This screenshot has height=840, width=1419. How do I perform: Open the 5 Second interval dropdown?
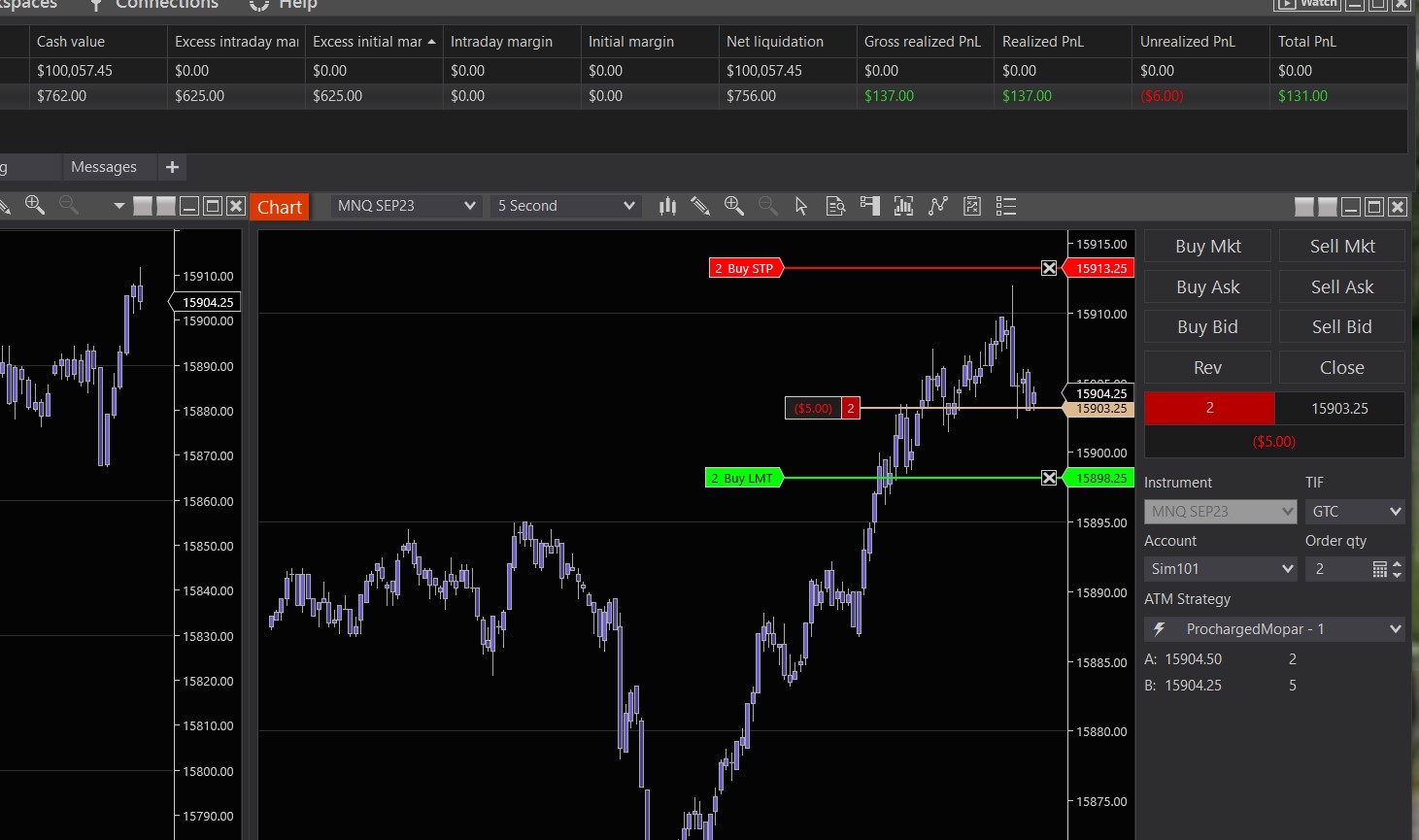pos(565,206)
